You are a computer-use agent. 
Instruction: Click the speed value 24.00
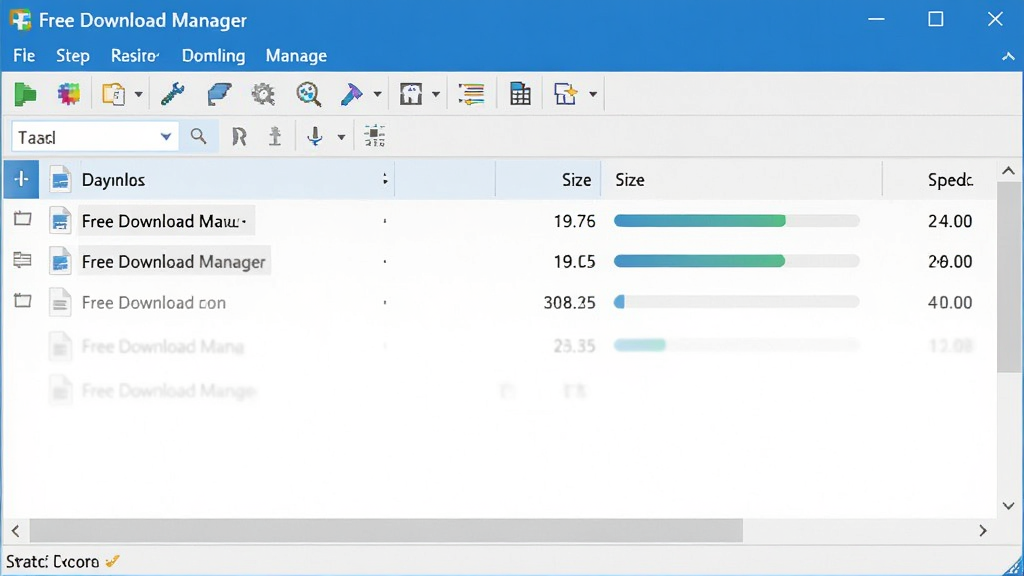(x=950, y=221)
